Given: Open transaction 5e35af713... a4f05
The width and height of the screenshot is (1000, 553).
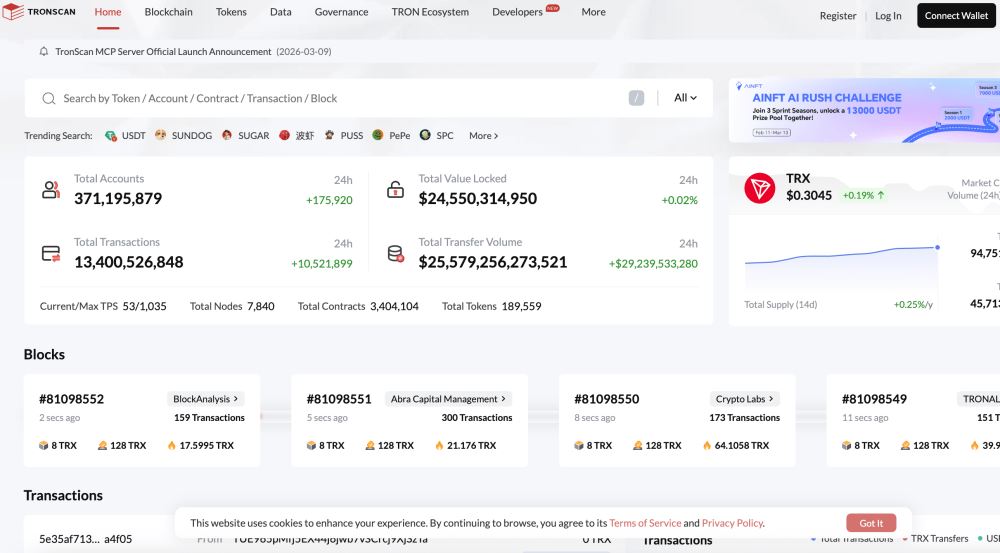Looking at the screenshot, I should click(x=85, y=539).
